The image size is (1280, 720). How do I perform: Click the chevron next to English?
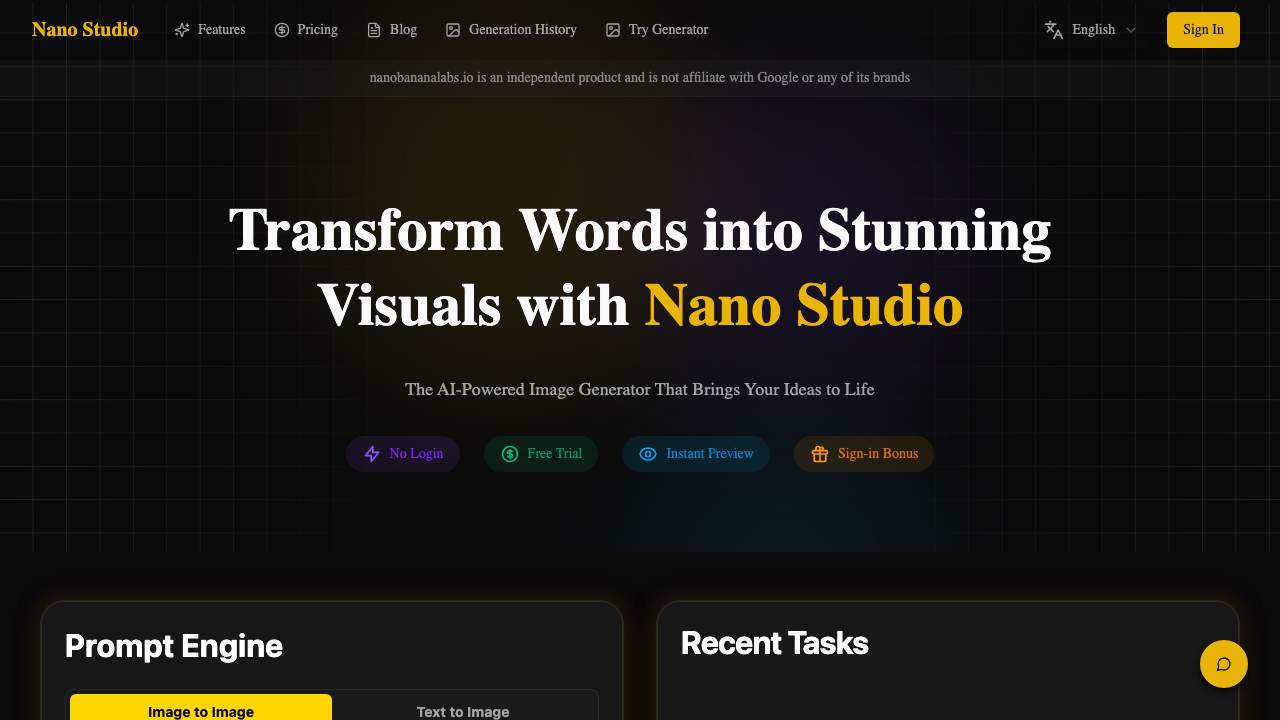[1131, 30]
